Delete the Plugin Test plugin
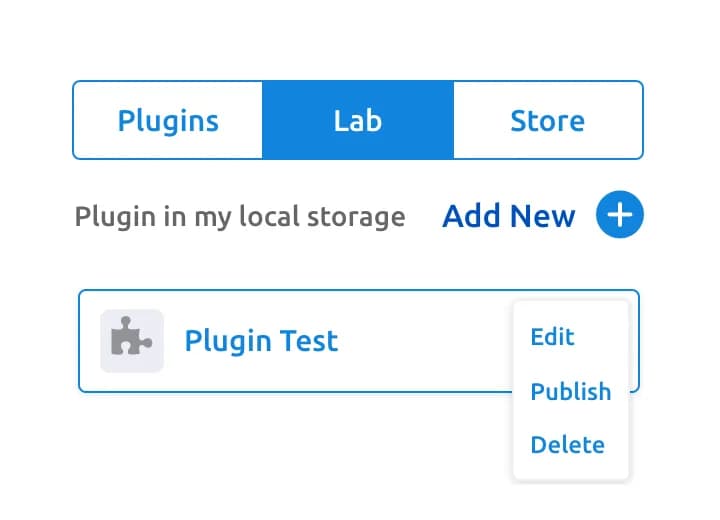 568,445
